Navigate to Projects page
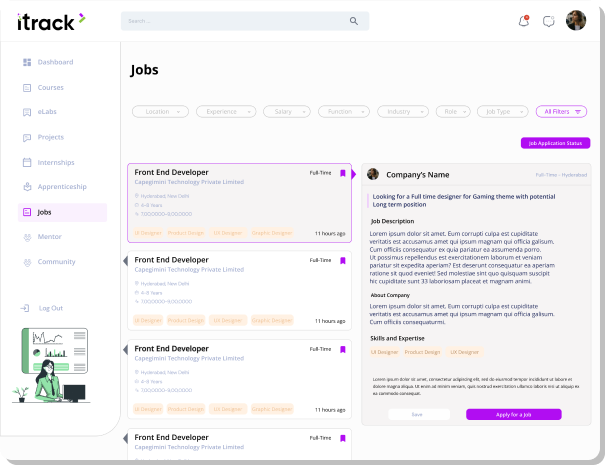 (51, 137)
